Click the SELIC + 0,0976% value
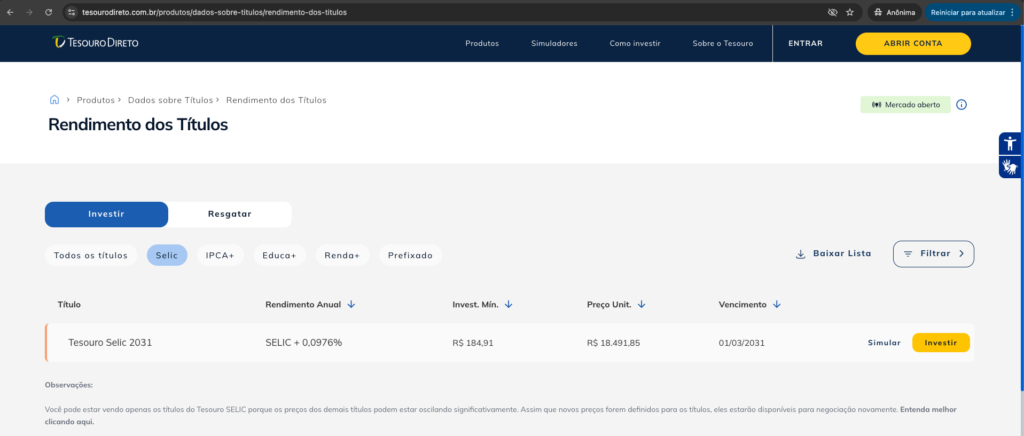 click(304, 342)
